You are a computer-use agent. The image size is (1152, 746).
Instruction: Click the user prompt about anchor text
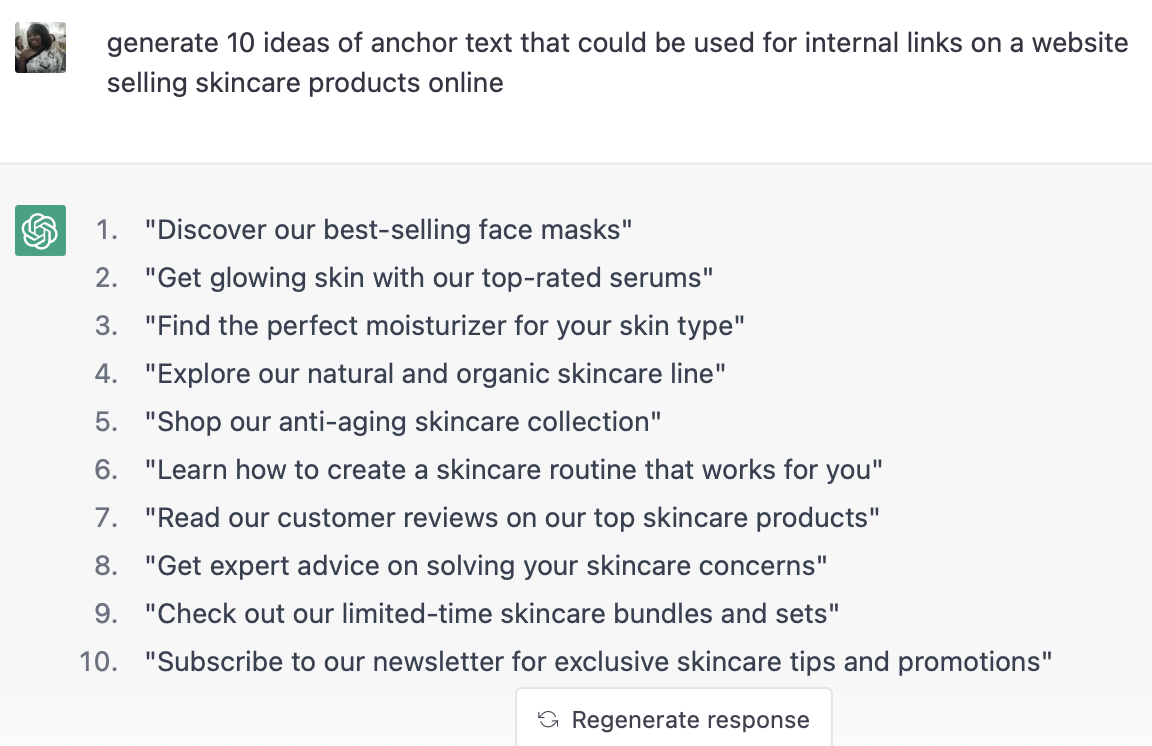617,63
